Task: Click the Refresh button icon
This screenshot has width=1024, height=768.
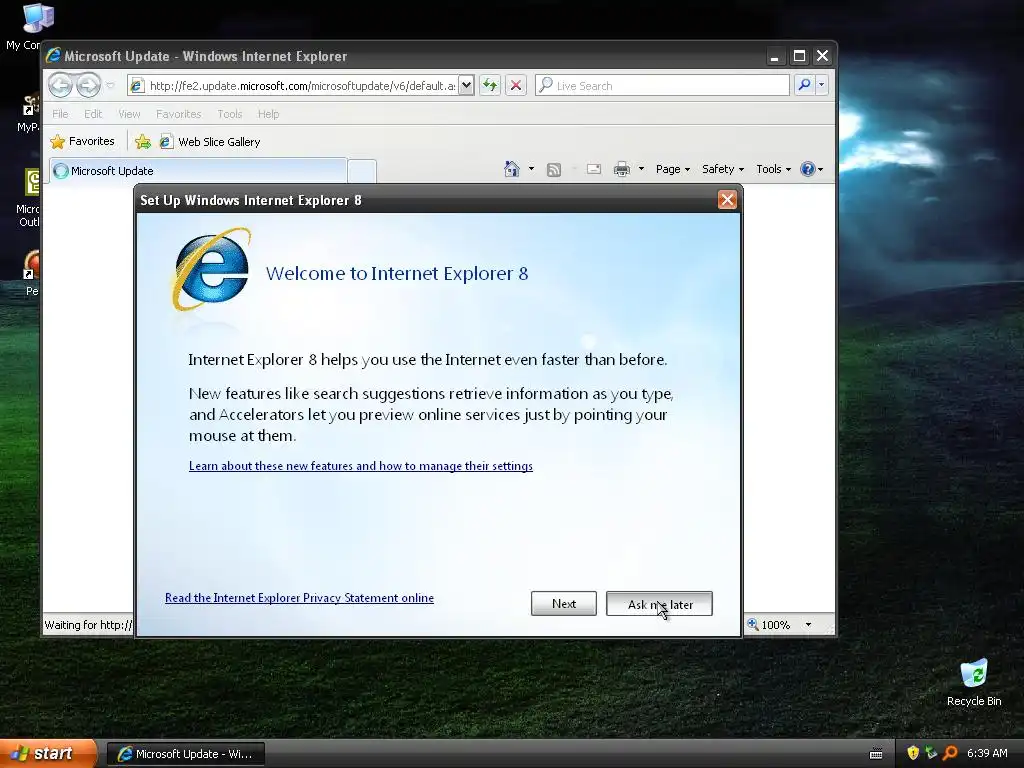Action: click(x=490, y=85)
